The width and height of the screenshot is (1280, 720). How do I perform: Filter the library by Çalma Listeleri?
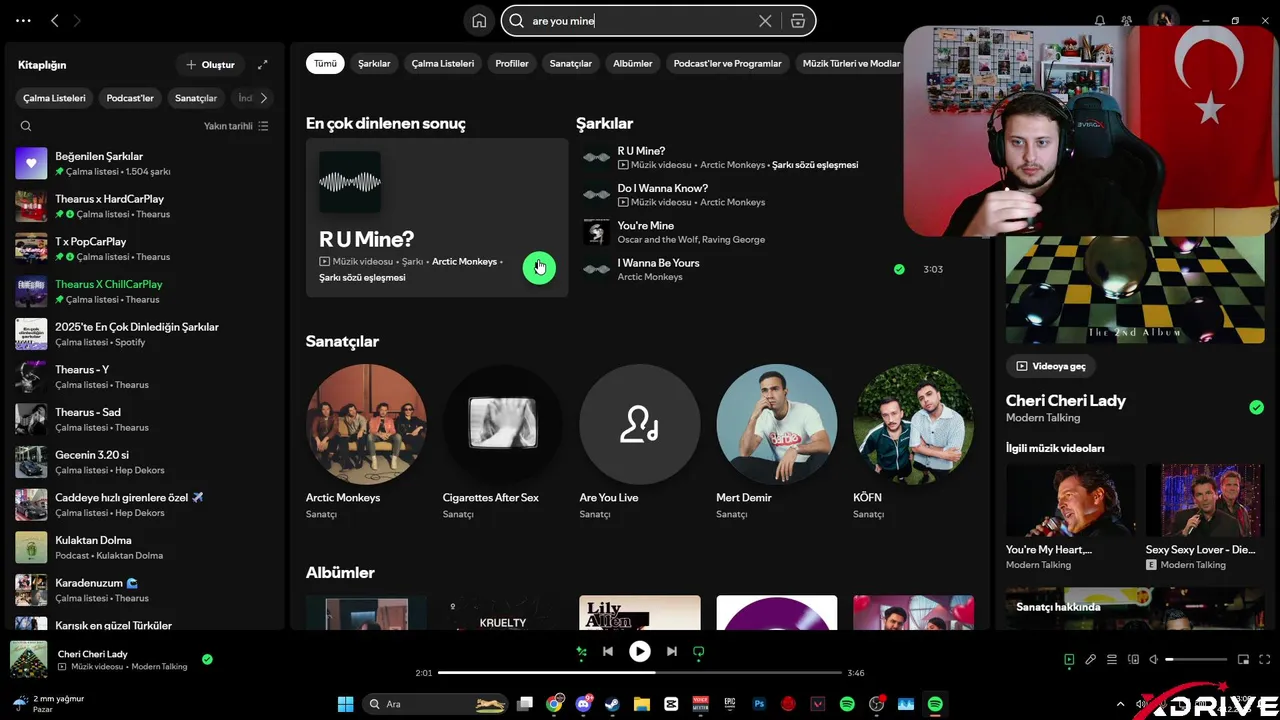pos(55,98)
